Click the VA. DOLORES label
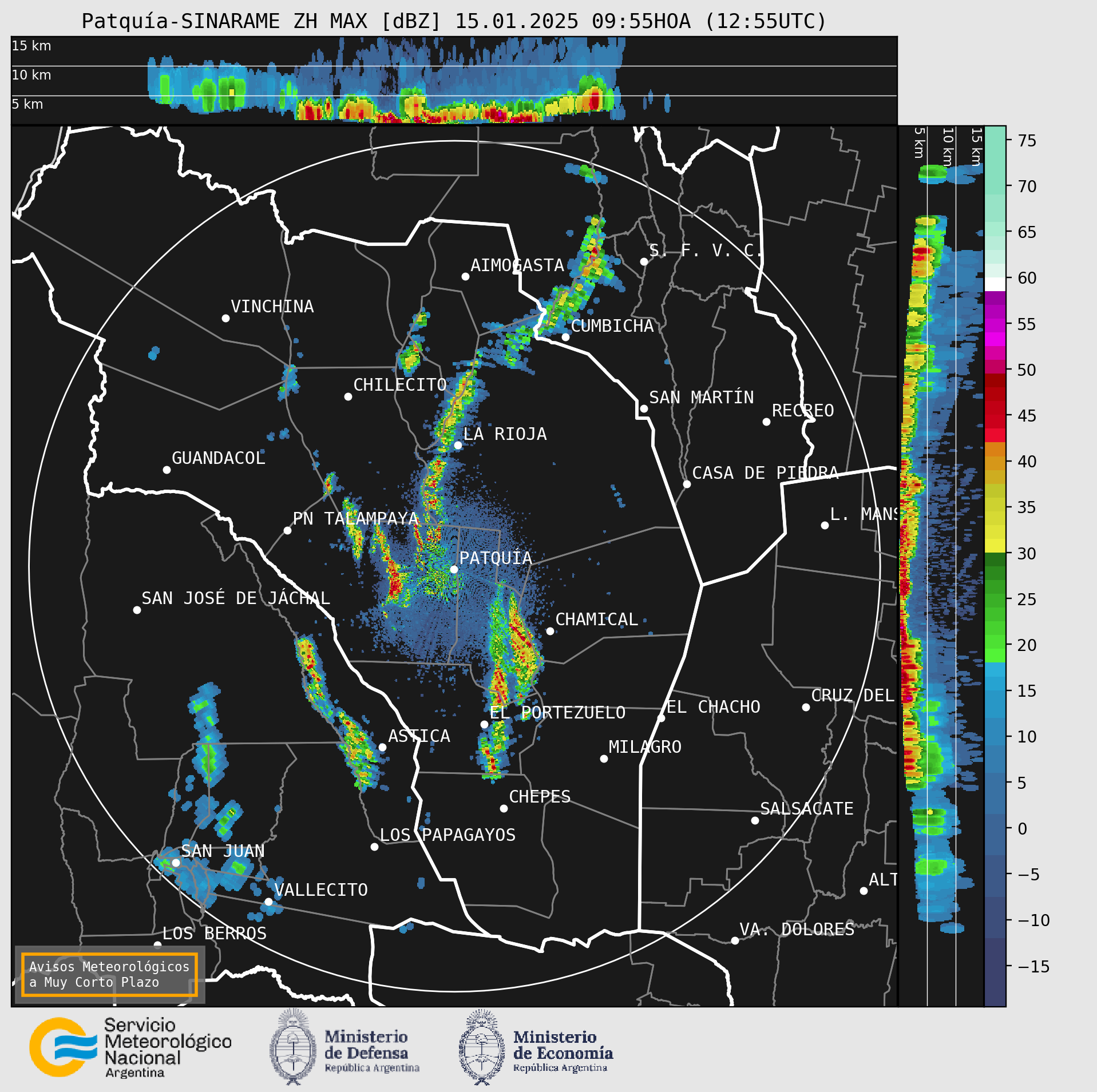 [x=797, y=930]
